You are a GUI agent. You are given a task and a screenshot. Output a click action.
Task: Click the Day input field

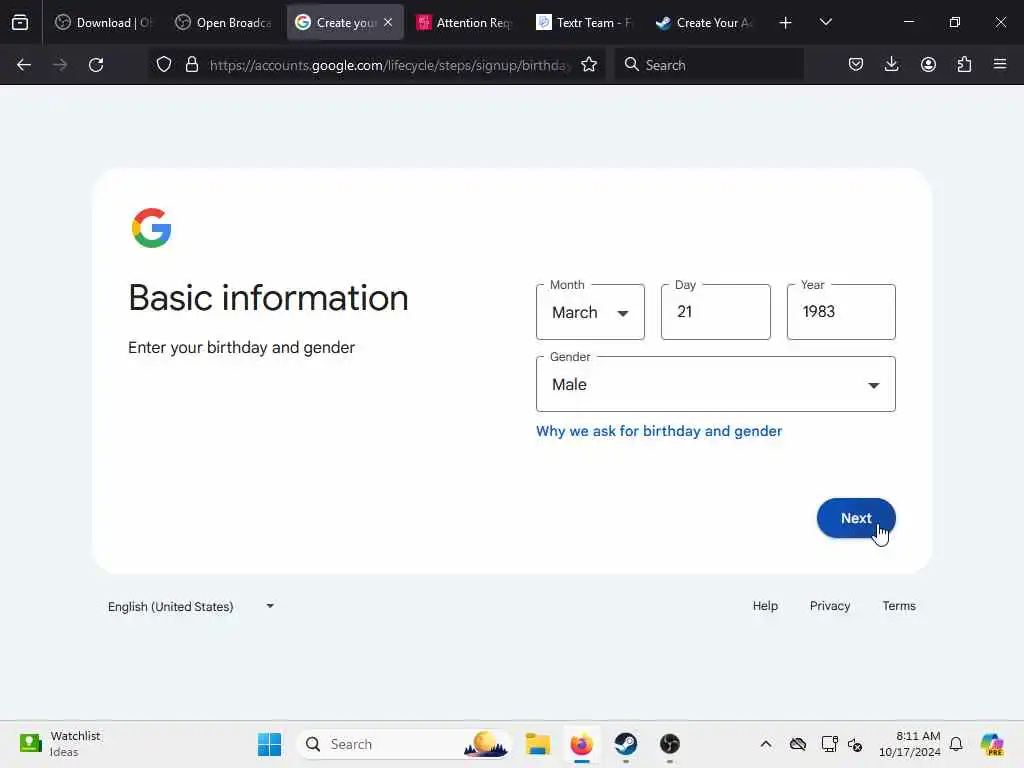[716, 312]
